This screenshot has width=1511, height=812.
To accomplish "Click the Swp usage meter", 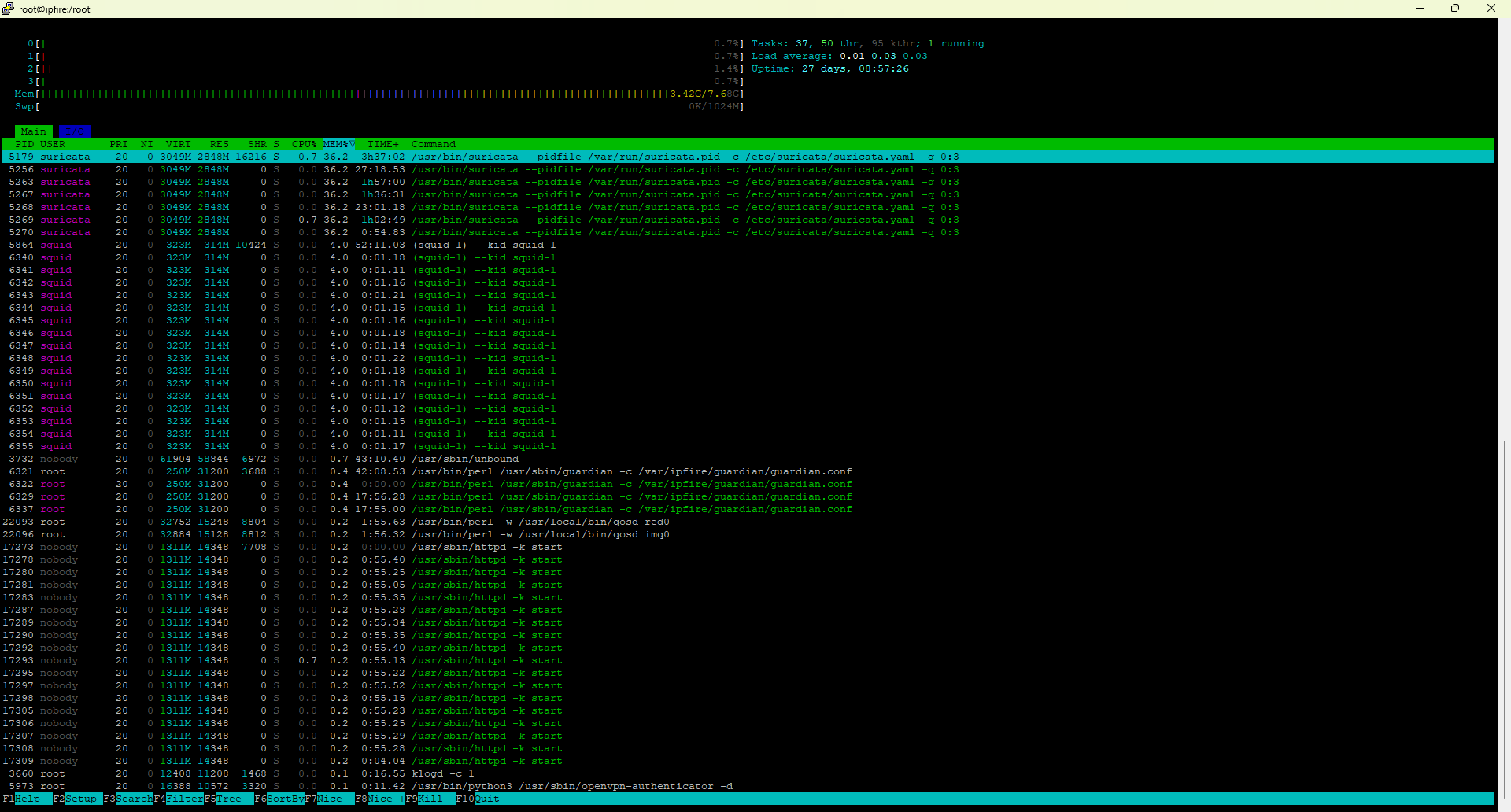I will click(x=379, y=106).
